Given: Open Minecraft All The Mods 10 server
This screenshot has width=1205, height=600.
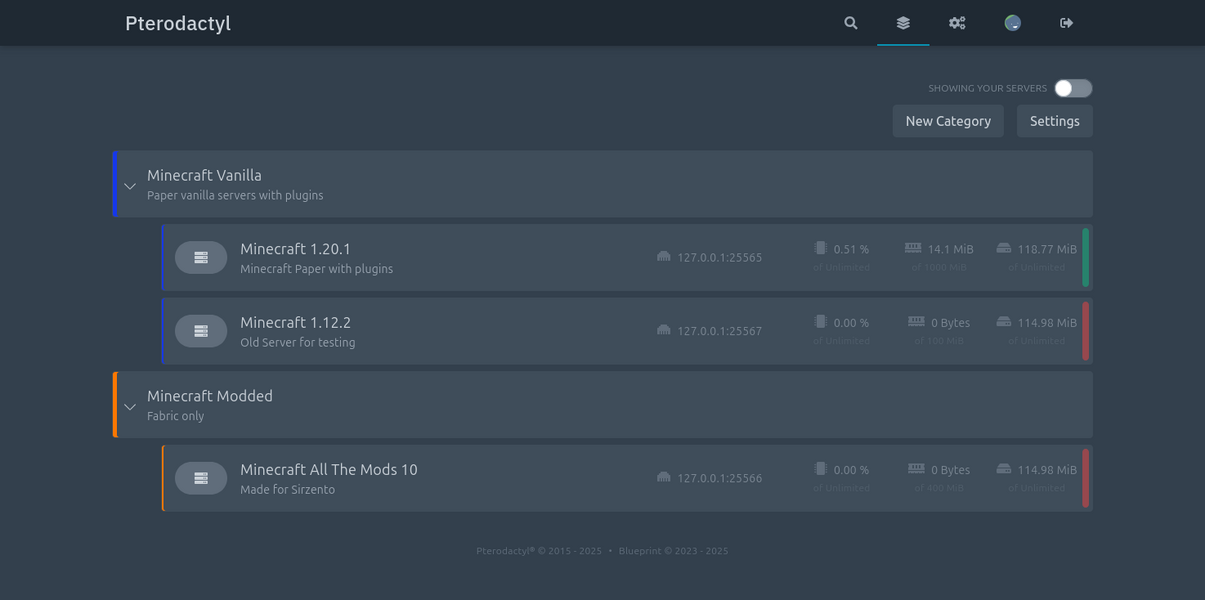Looking at the screenshot, I should coord(627,478).
